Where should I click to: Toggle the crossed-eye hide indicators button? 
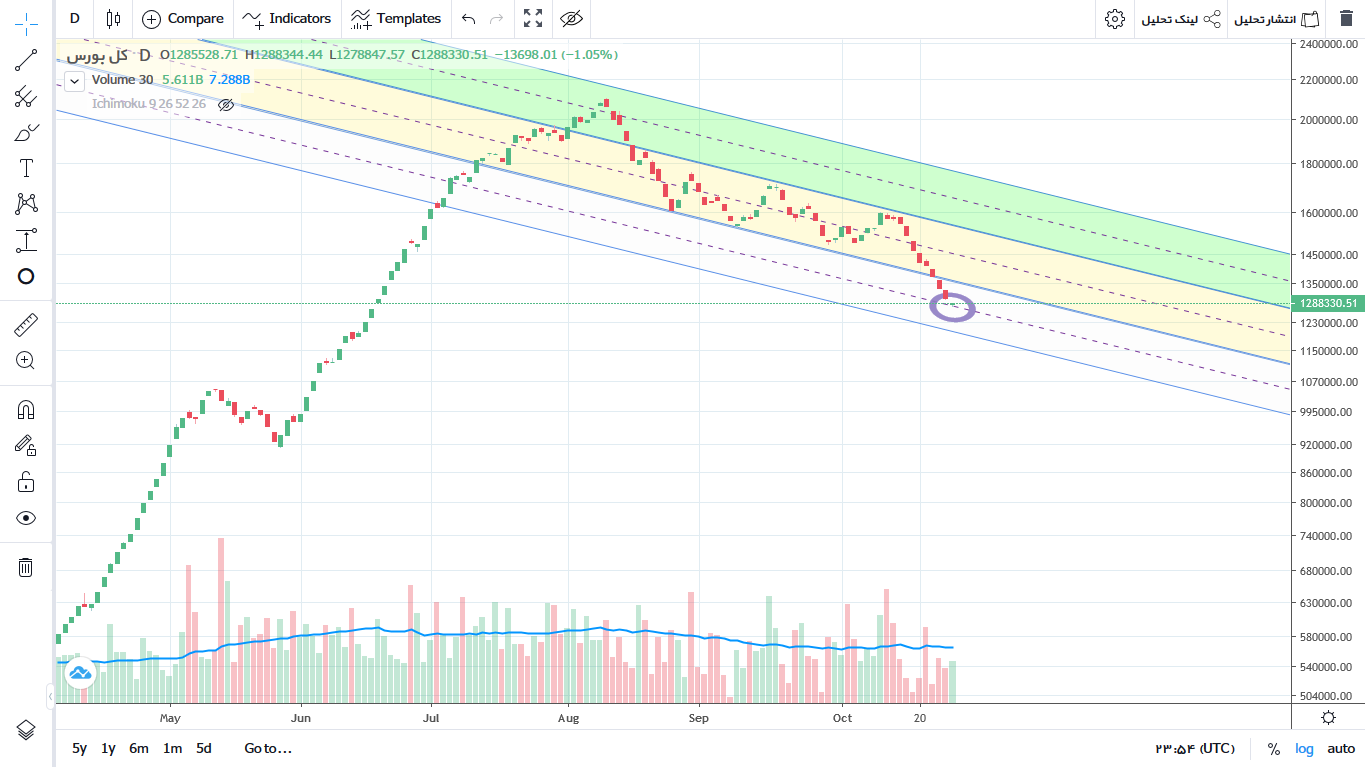coord(571,18)
